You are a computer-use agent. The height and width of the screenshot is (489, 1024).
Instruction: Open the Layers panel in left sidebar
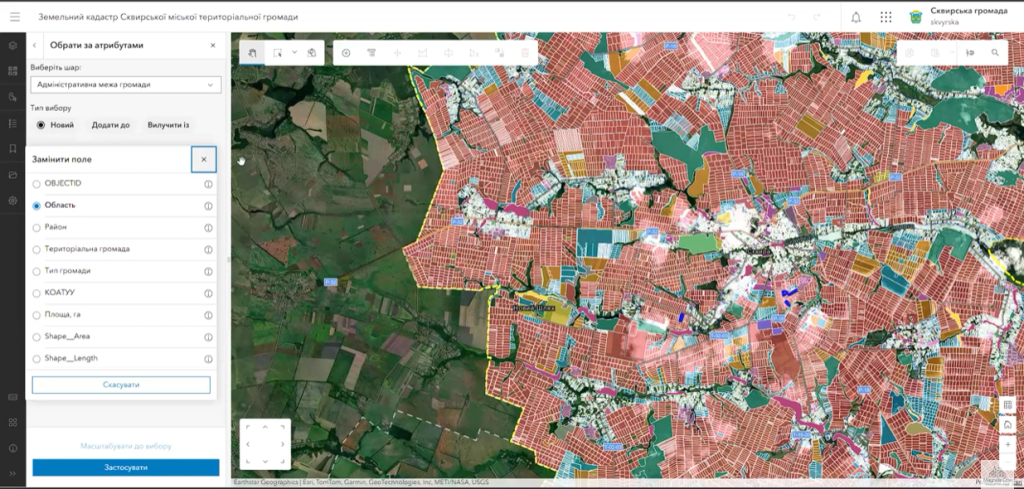coord(13,46)
